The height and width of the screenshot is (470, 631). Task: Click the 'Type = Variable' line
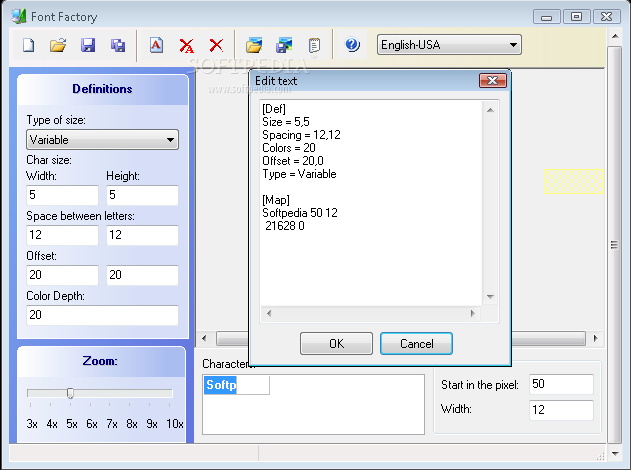tap(299, 174)
